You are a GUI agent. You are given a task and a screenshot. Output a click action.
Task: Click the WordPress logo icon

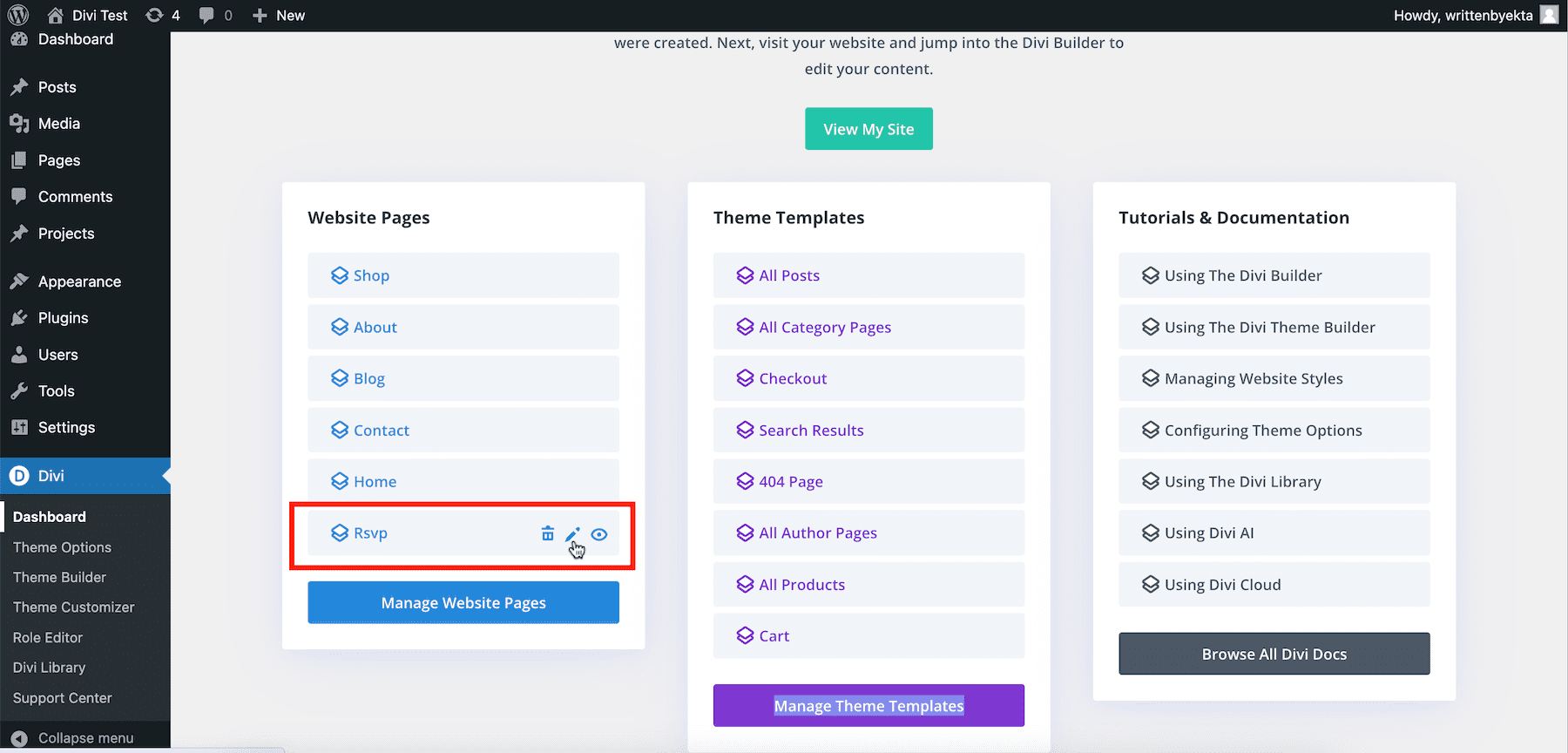[x=18, y=15]
